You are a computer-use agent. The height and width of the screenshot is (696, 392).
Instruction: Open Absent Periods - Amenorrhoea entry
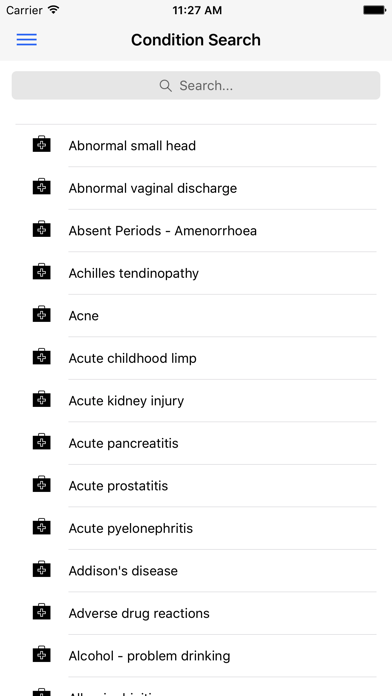click(196, 231)
